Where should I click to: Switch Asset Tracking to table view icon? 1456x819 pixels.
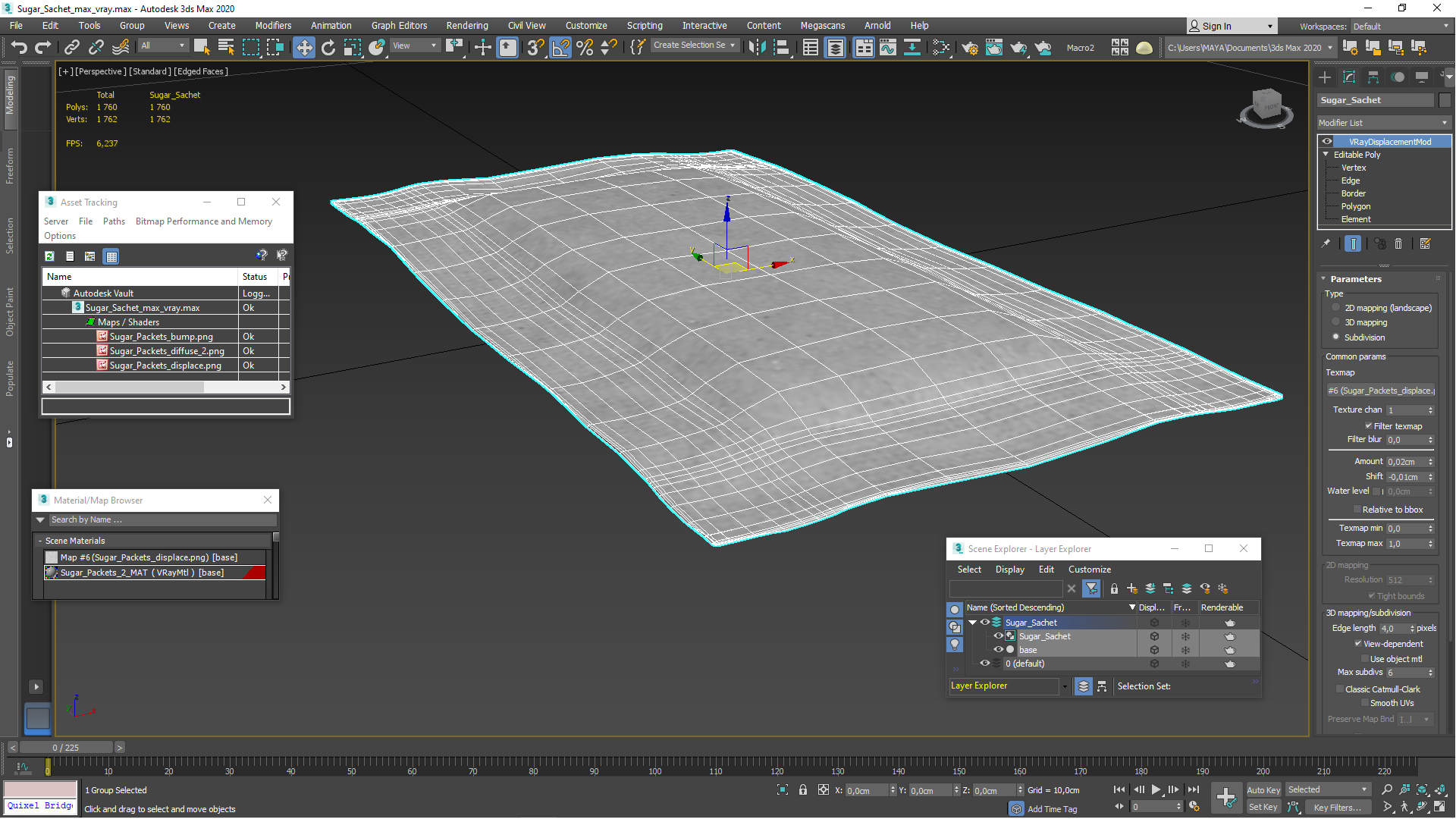pos(111,256)
